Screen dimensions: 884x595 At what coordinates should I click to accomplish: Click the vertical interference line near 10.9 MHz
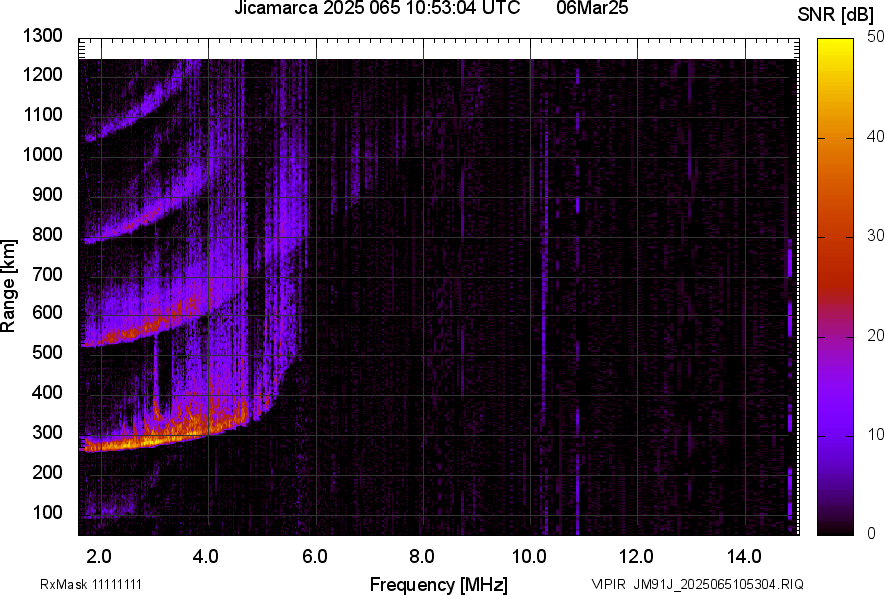[x=577, y=300]
